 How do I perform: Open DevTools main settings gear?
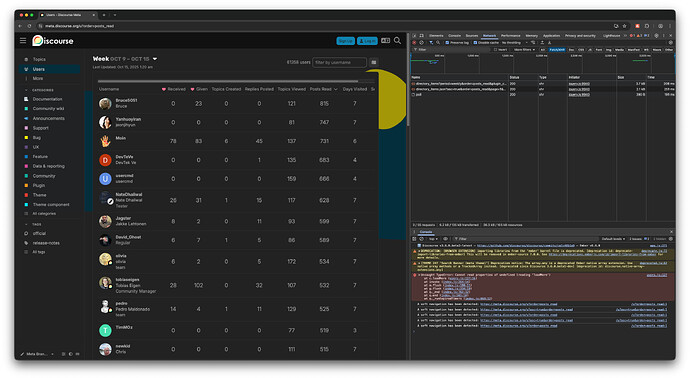click(656, 36)
